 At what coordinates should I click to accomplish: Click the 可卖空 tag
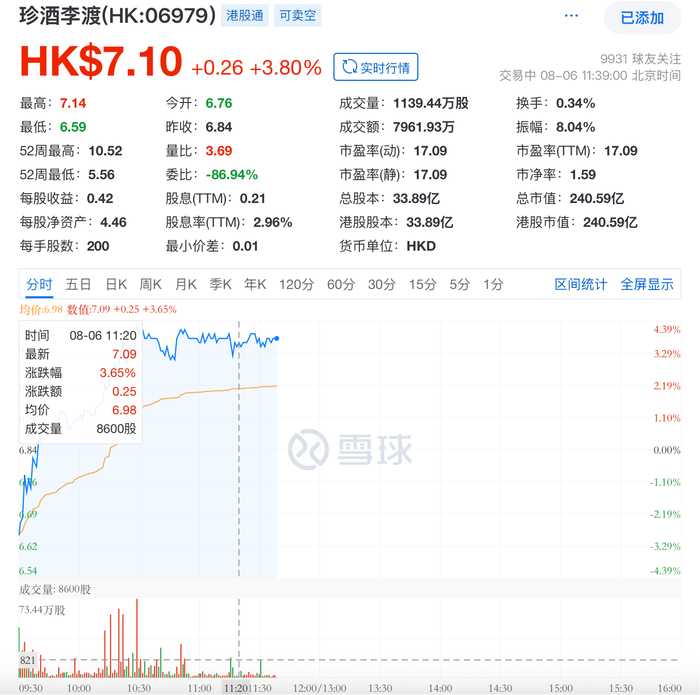[x=297, y=17]
